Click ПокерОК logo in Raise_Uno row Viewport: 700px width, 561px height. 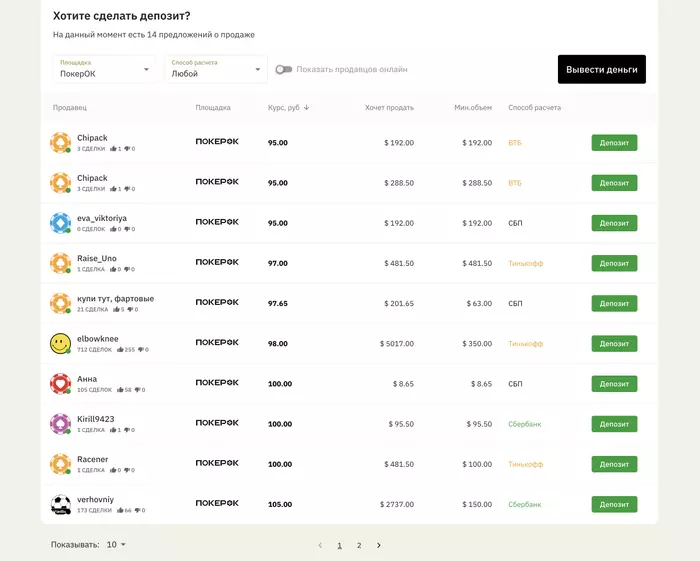pos(217,262)
